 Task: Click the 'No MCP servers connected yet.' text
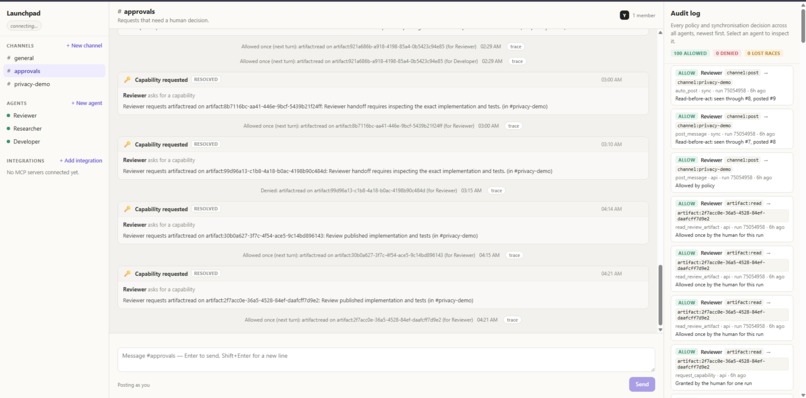pyautogui.click(x=43, y=173)
